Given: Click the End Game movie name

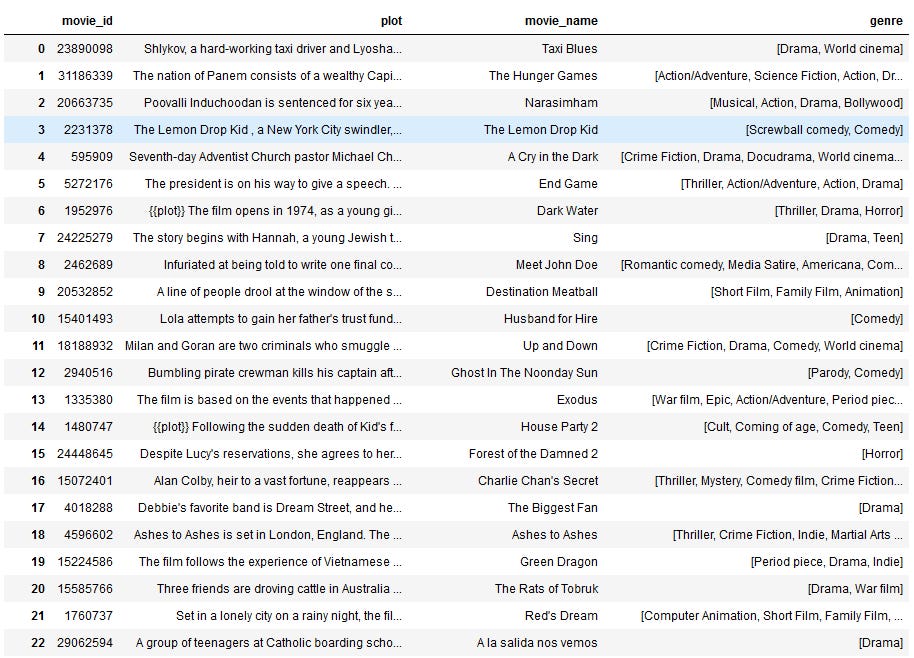Looking at the screenshot, I should pyautogui.click(x=568, y=184).
